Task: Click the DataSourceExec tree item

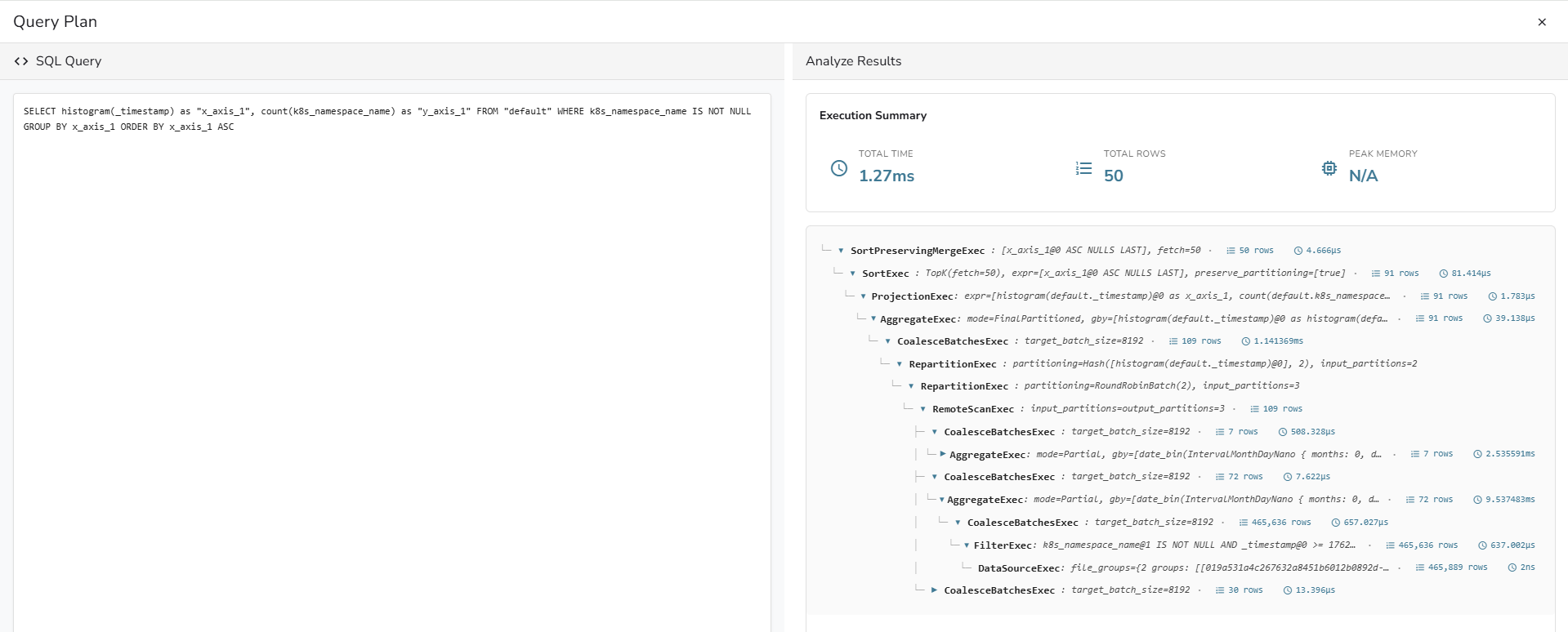Action: pos(1018,568)
